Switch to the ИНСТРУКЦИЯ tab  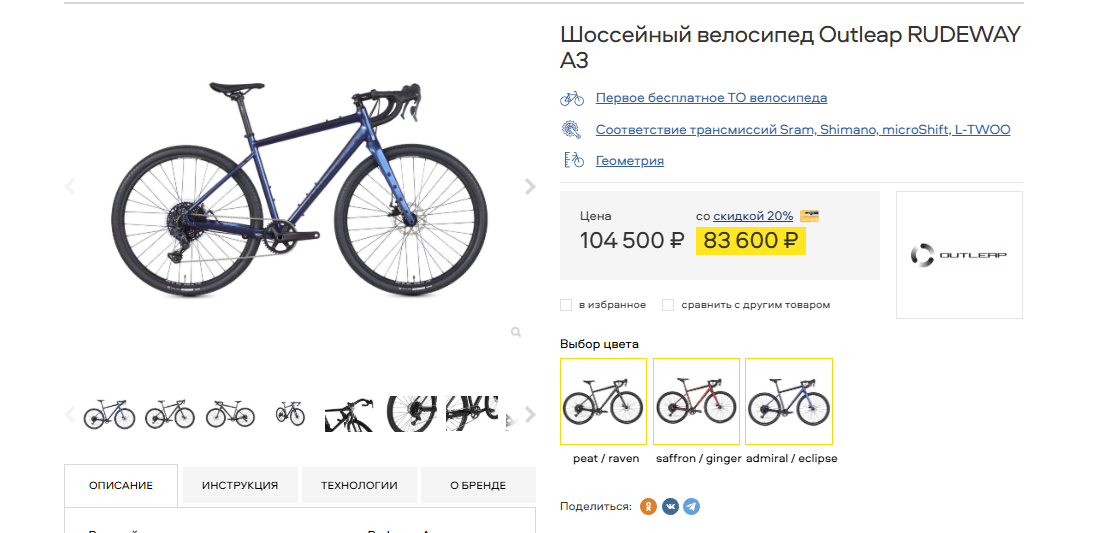pos(240,485)
